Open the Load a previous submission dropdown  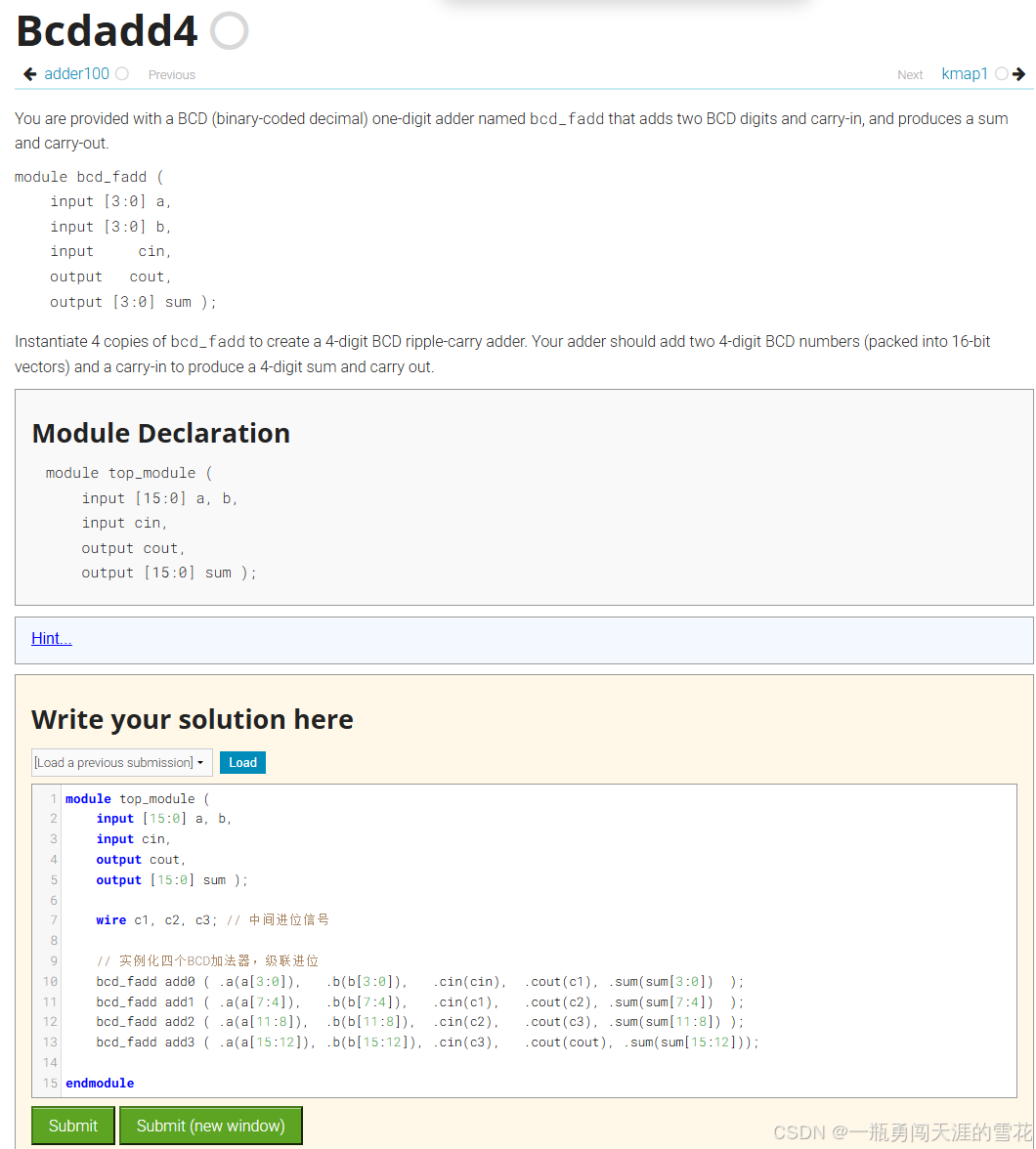122,762
